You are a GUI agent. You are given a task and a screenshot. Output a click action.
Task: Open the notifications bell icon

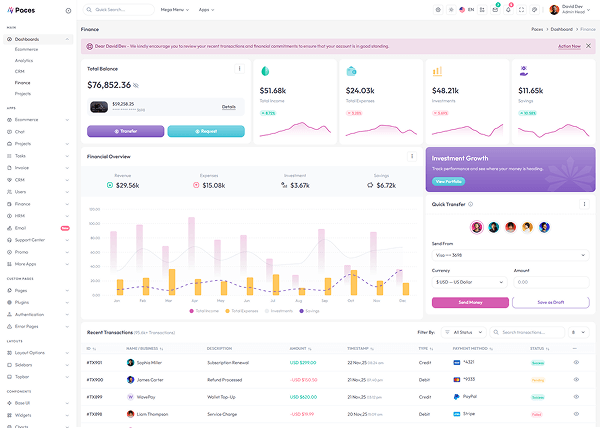[x=508, y=10]
